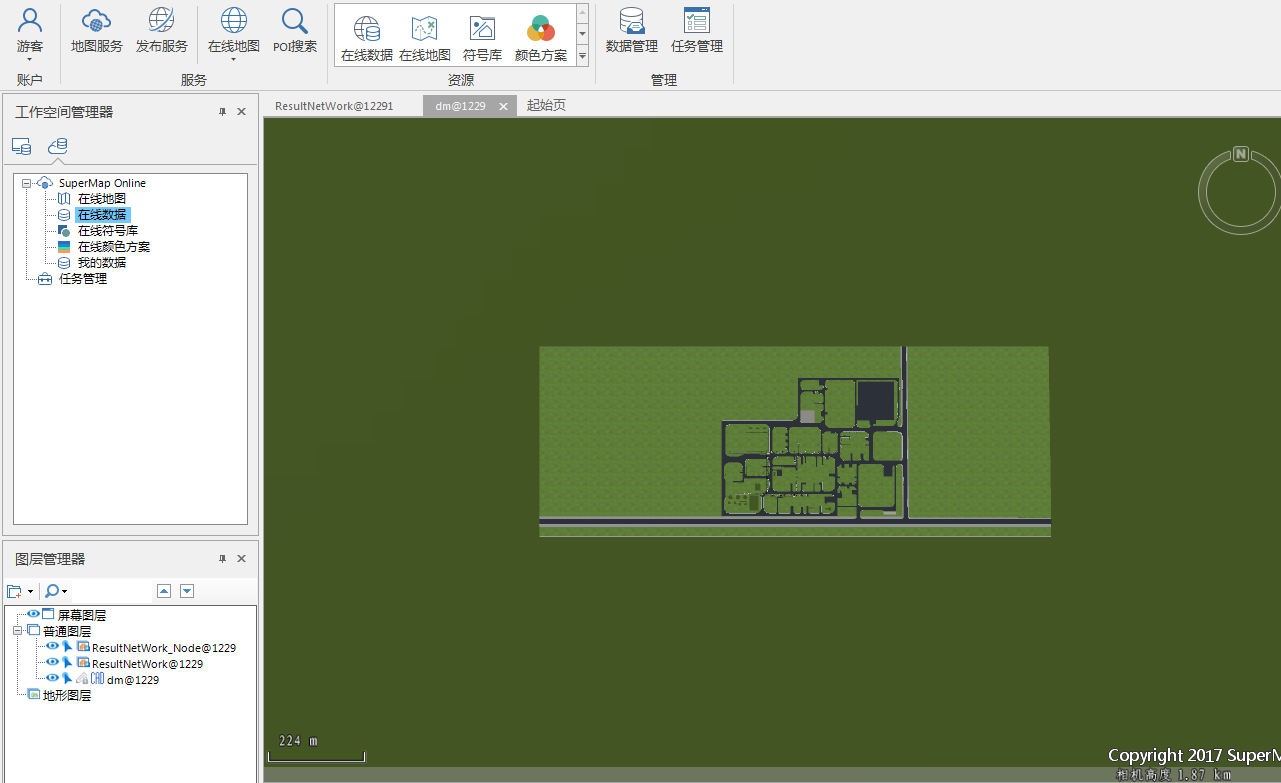Click the 相机高度 camera height status text
The width and height of the screenshot is (1281, 783).
[x=1173, y=774]
